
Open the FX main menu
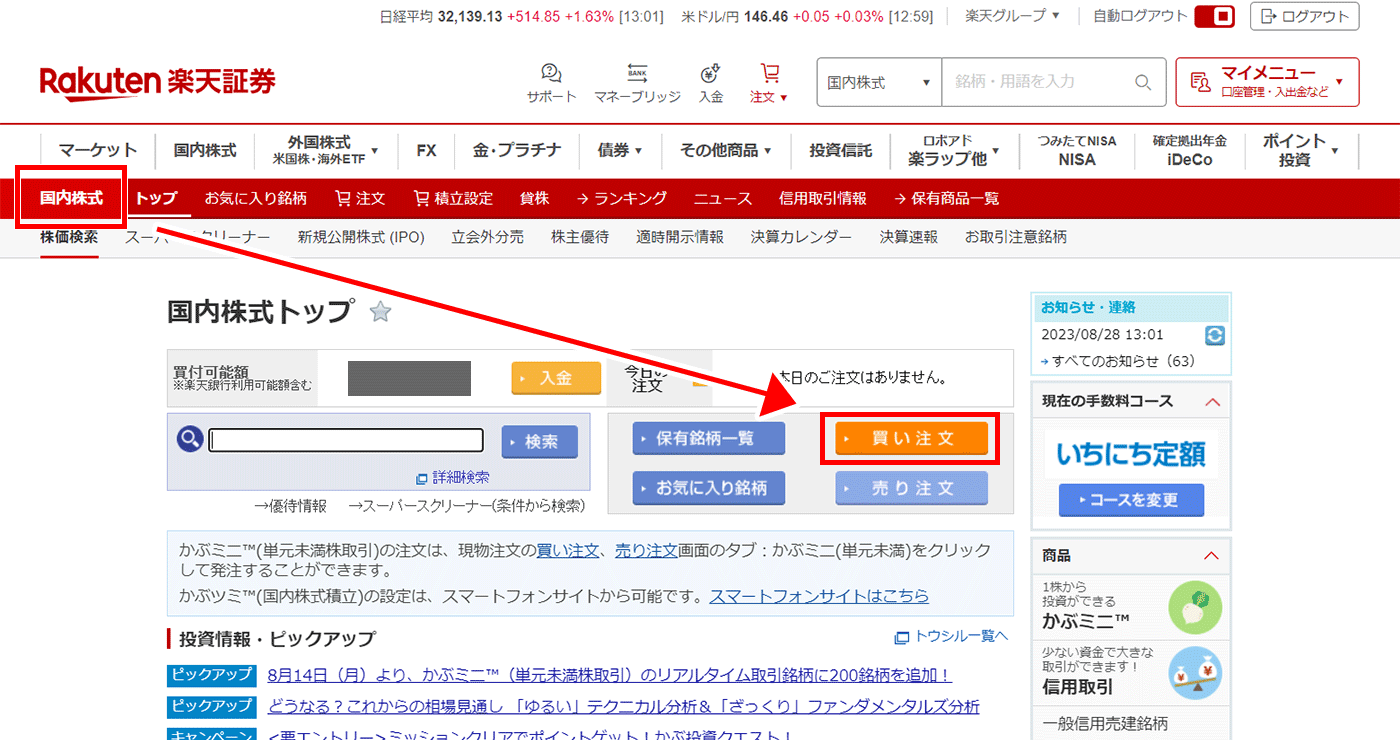pyautogui.click(x=427, y=150)
